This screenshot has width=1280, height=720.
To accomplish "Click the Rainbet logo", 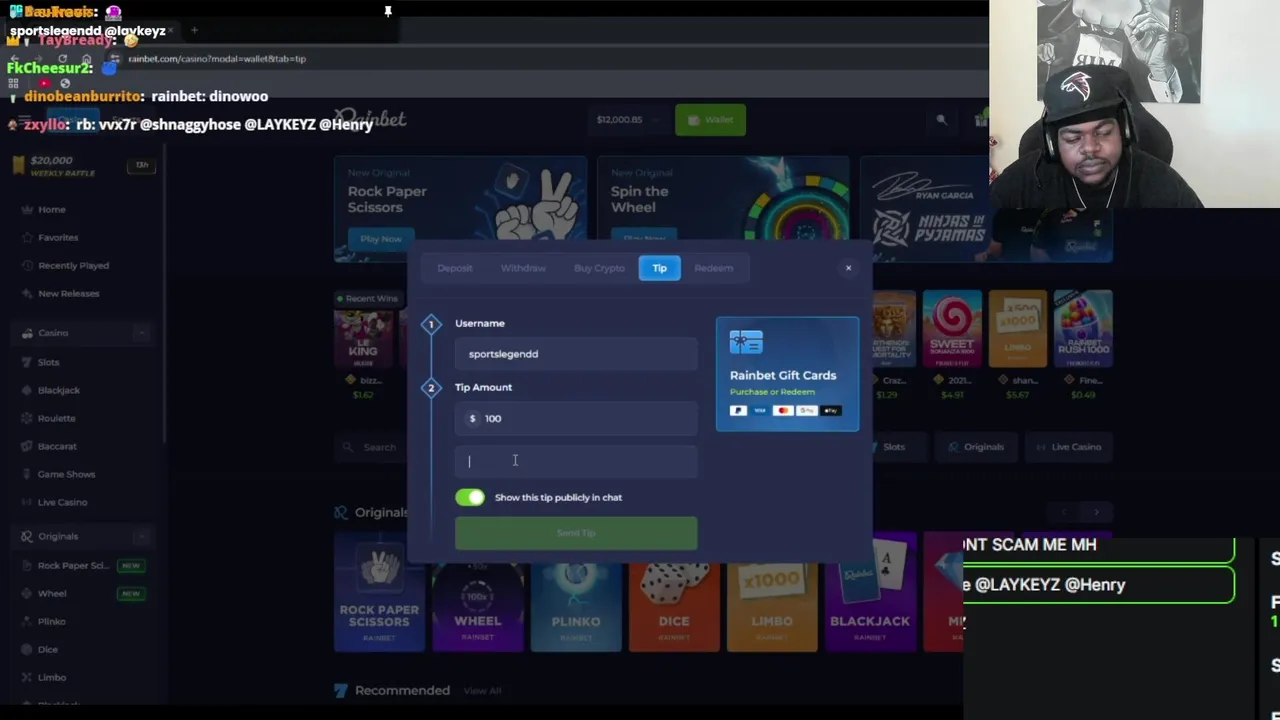I will pos(370,119).
